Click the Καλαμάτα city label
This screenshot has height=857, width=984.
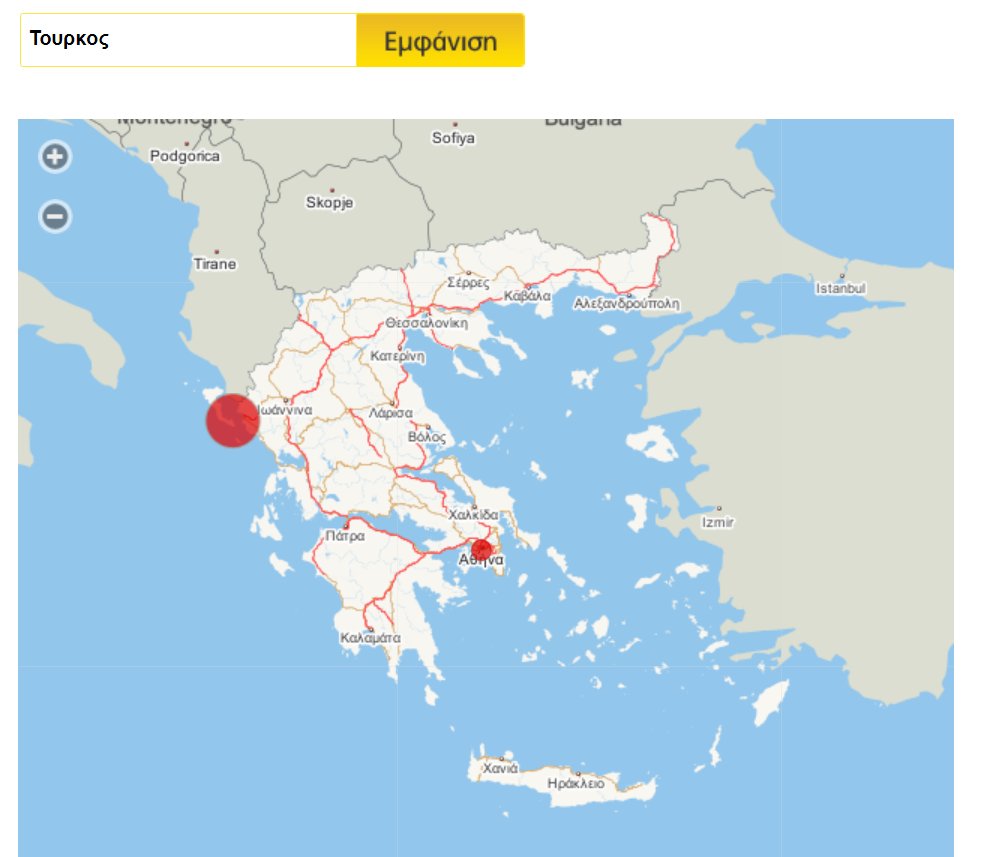coord(370,637)
